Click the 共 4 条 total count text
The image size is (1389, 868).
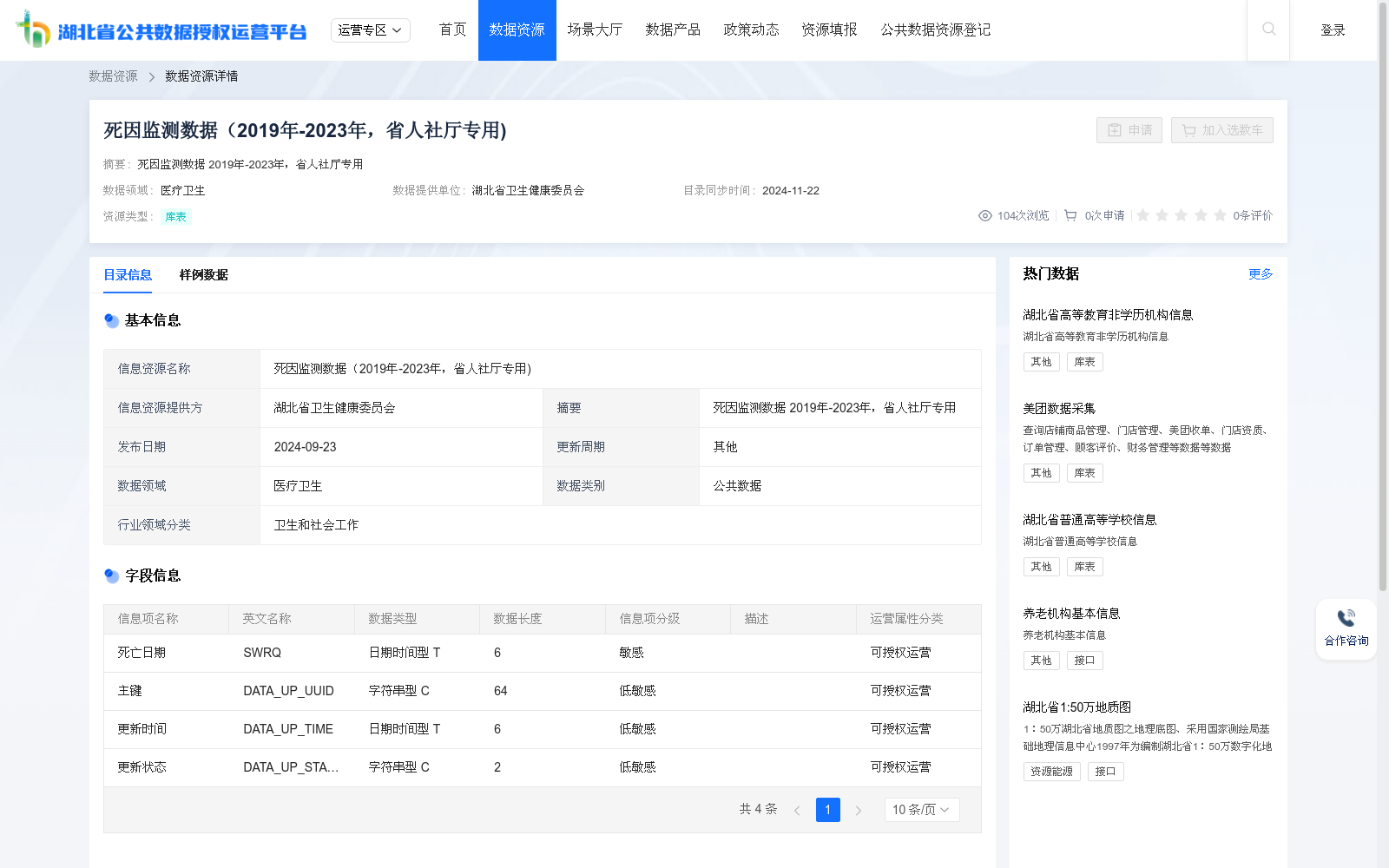[758, 809]
